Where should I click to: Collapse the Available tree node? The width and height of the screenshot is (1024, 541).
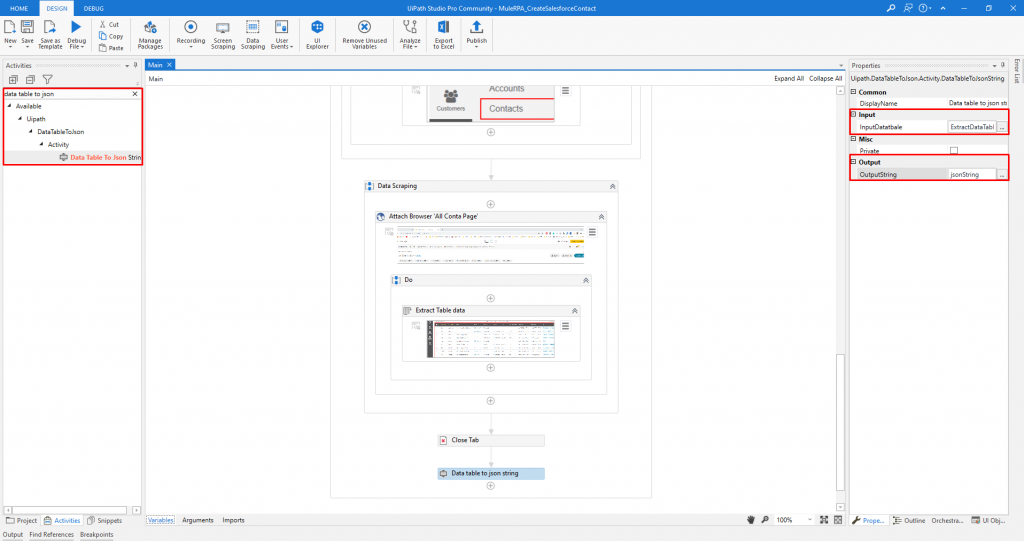pyautogui.click(x=9, y=106)
